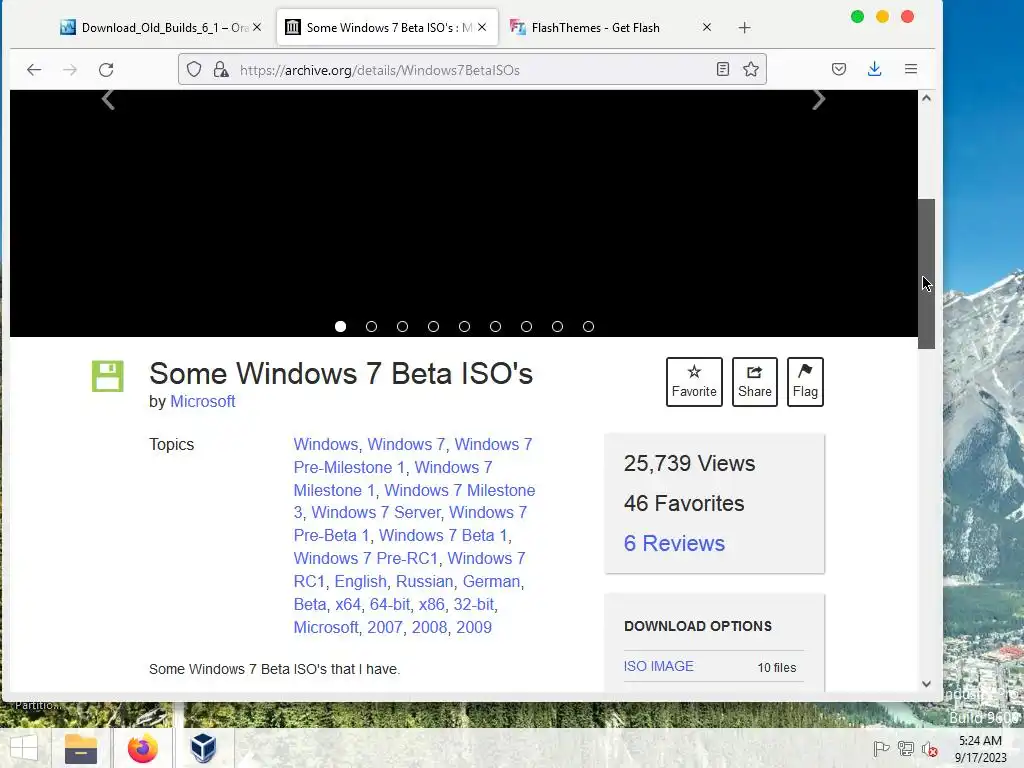The height and width of the screenshot is (768, 1024).
Task: Select the second carousel dot
Action: point(372,327)
